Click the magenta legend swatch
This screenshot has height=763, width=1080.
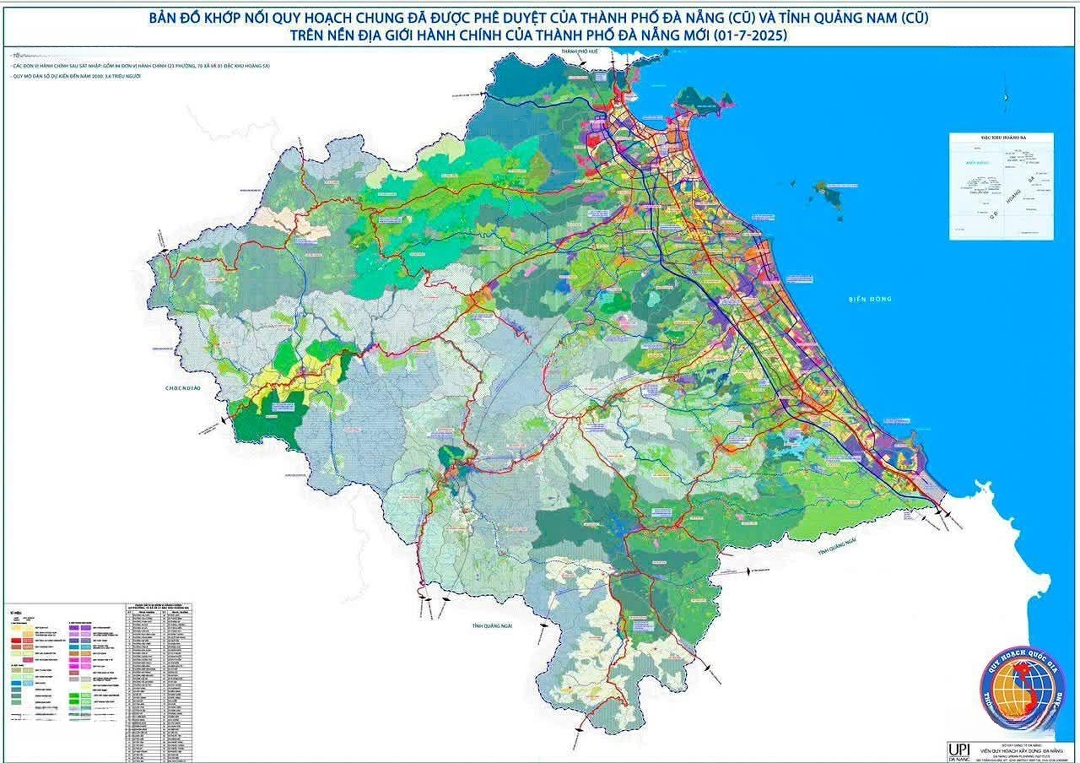[74, 660]
